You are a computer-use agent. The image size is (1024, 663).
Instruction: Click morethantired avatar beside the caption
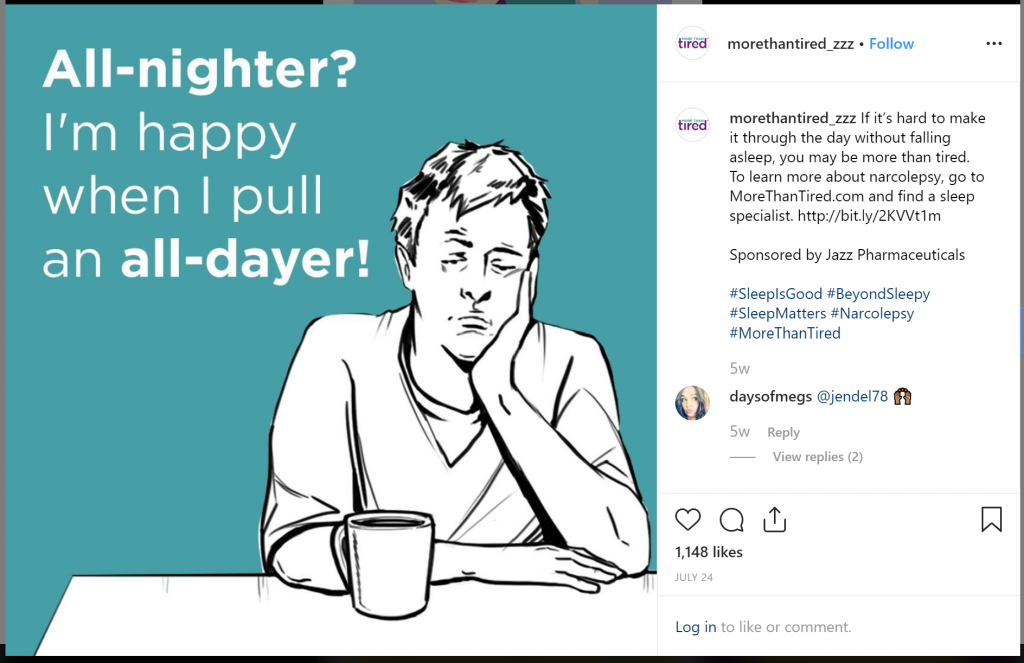click(x=692, y=124)
